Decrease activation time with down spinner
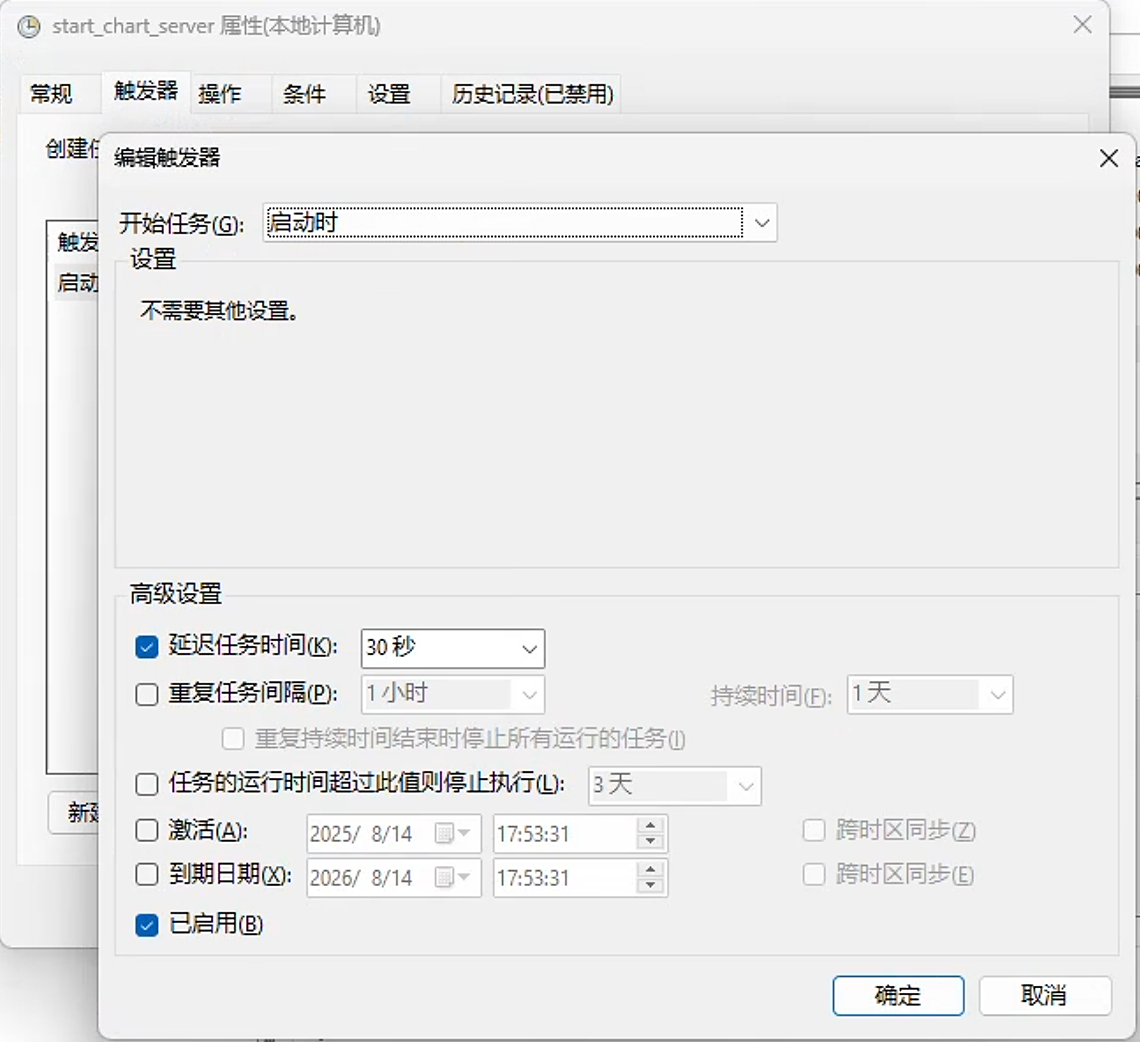Image resolution: width=1140 pixels, height=1042 pixels. click(x=650, y=842)
